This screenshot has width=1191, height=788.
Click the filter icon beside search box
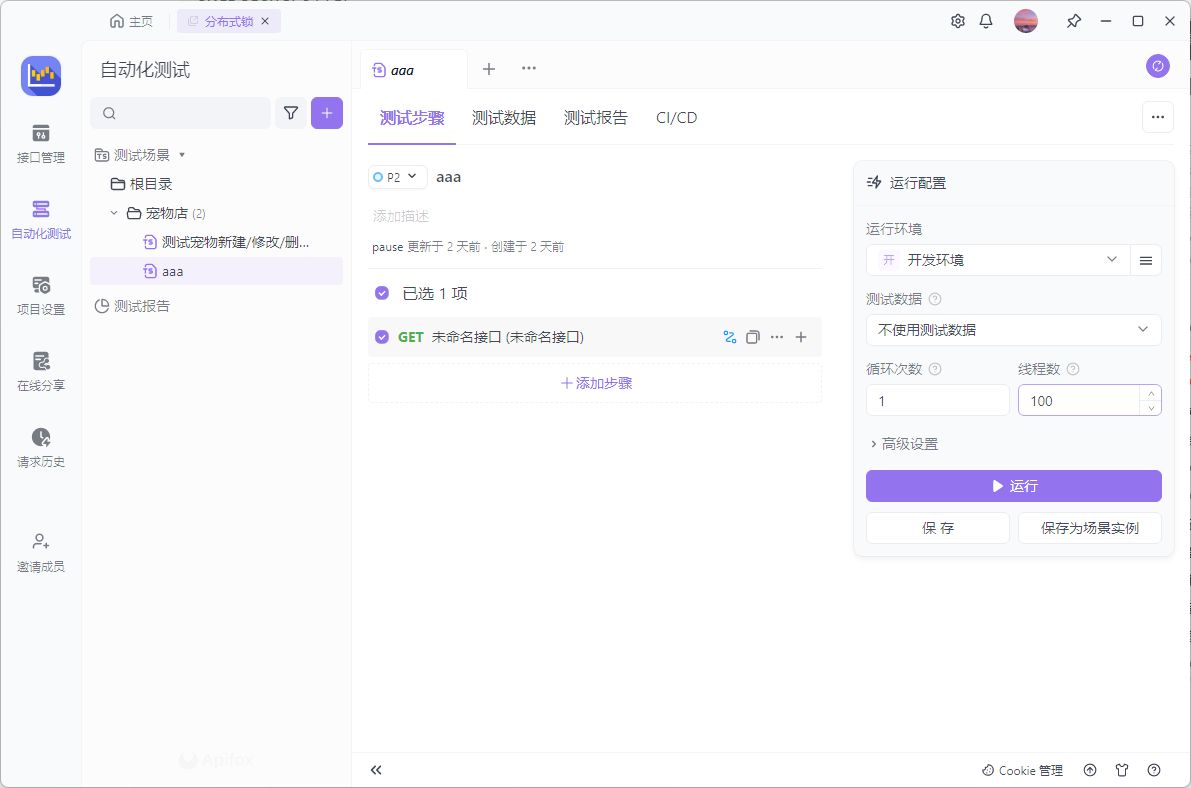tap(291, 113)
